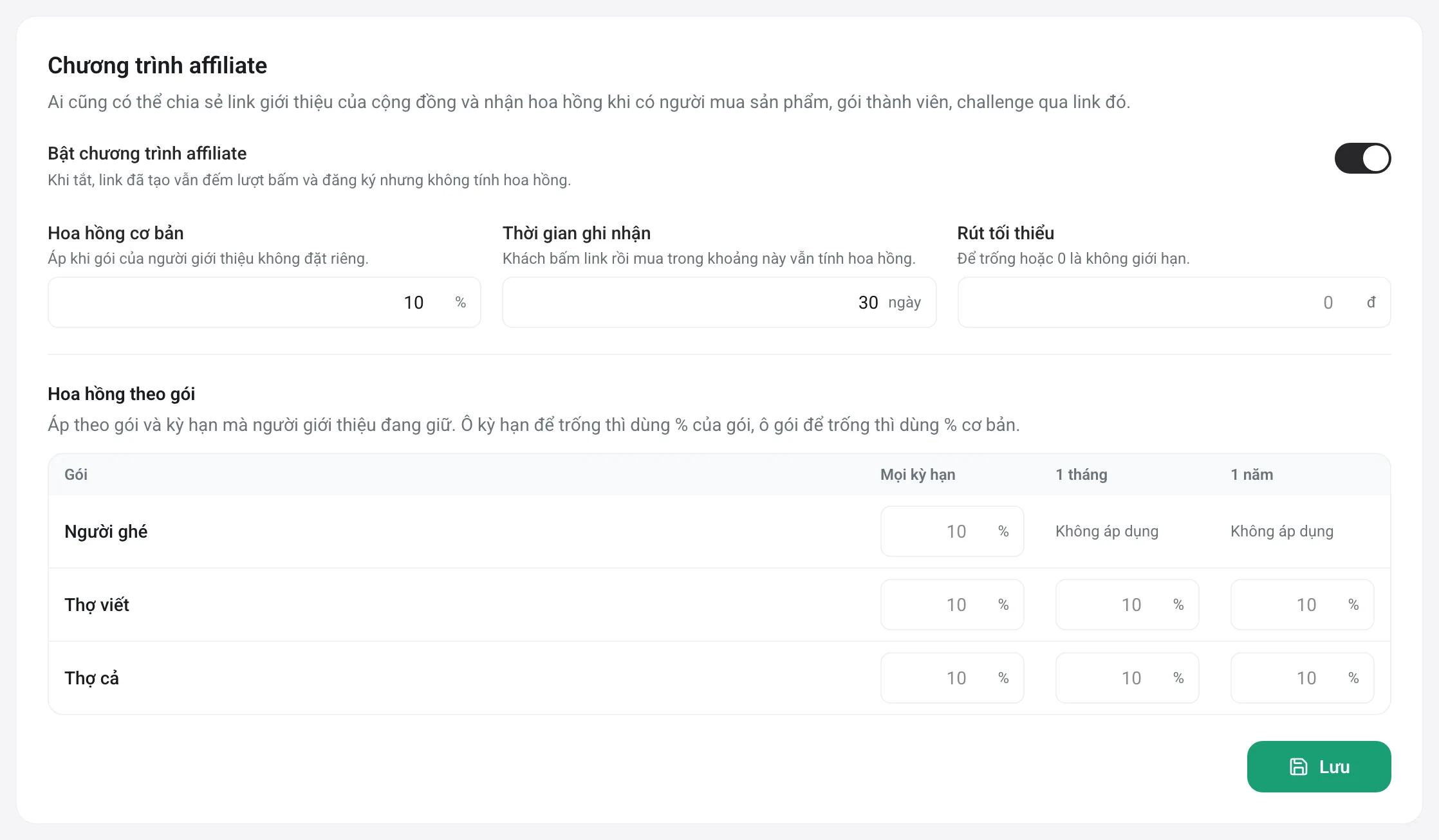Image resolution: width=1439 pixels, height=840 pixels.
Task: Click the '1 năm' column header
Action: coord(1252,475)
